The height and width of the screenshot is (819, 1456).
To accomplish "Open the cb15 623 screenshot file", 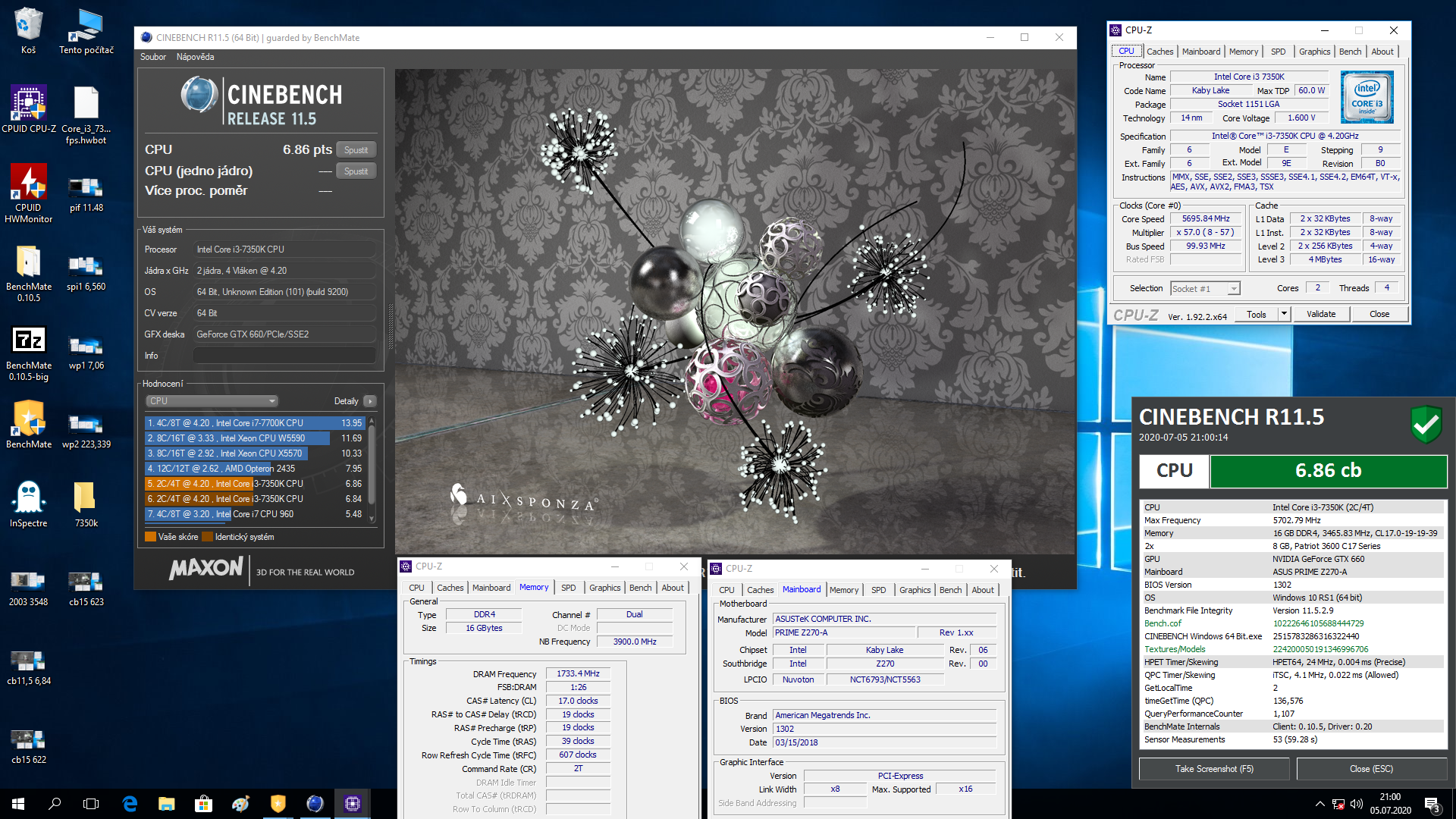I will pos(86,588).
